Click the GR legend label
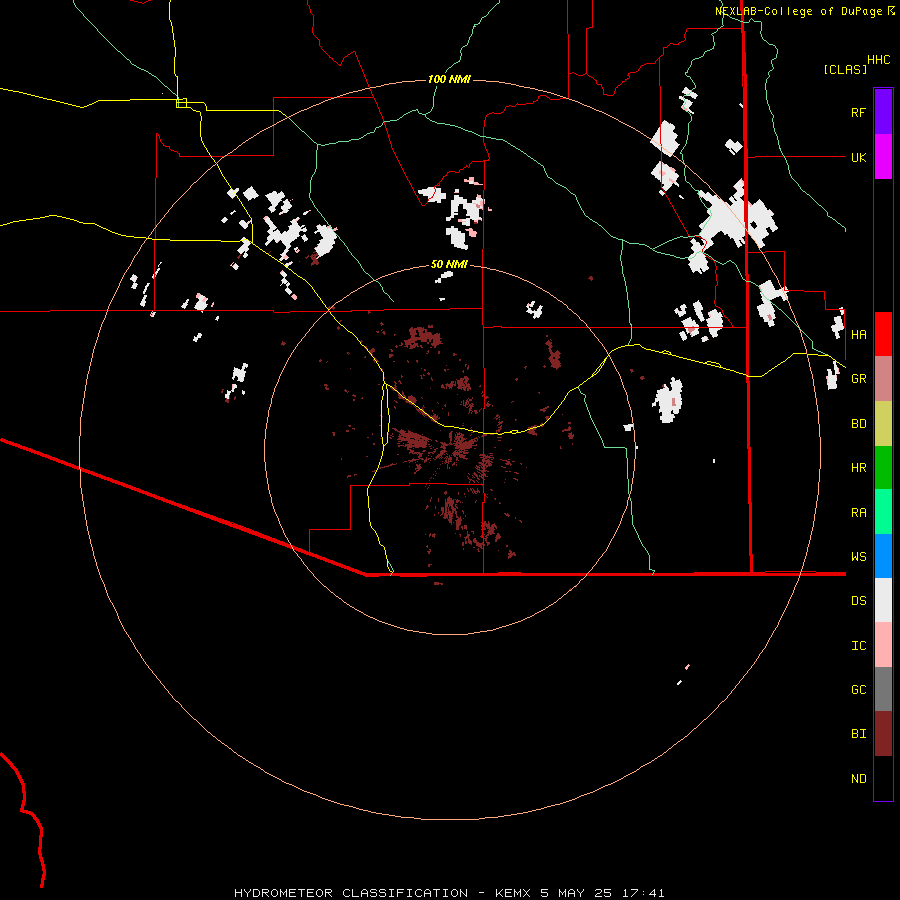 click(858, 379)
